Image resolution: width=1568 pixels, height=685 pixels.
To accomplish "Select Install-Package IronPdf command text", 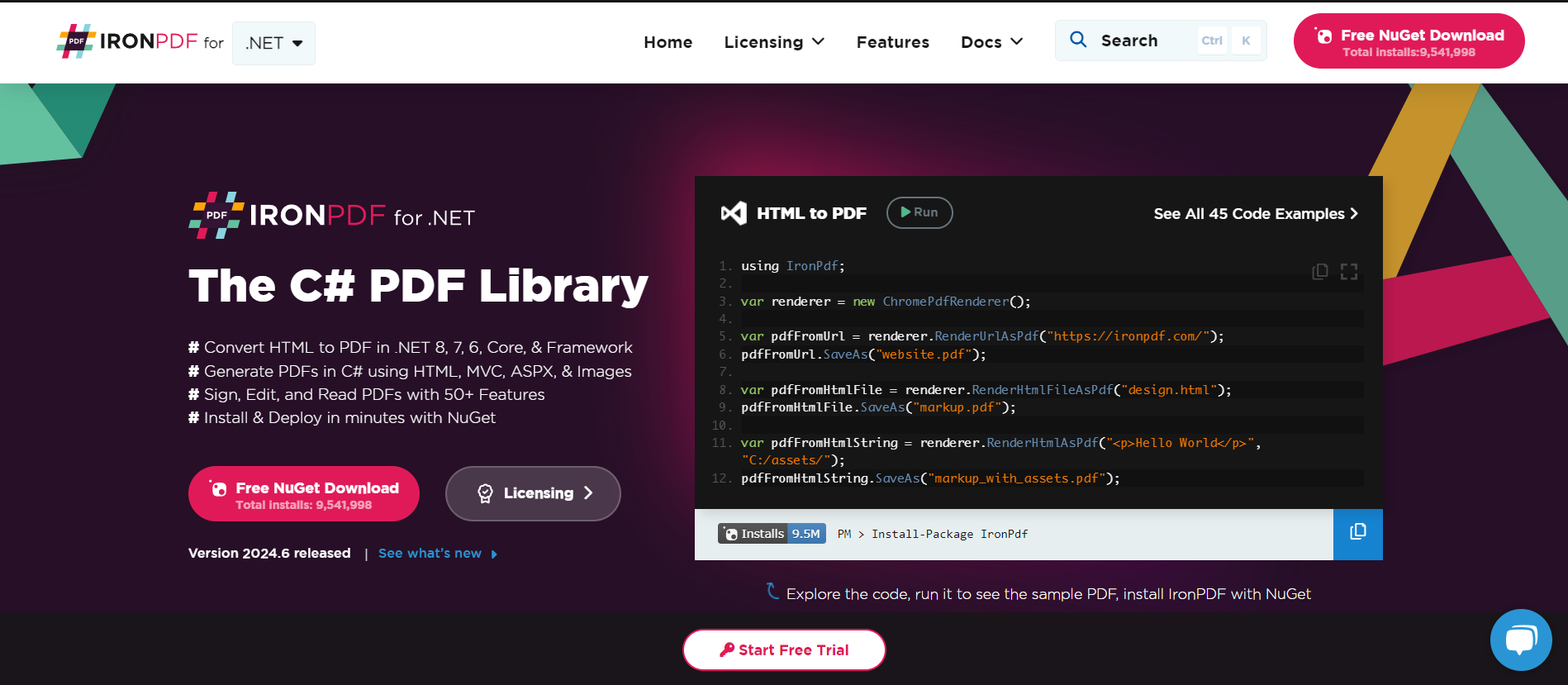I will pyautogui.click(x=949, y=535).
